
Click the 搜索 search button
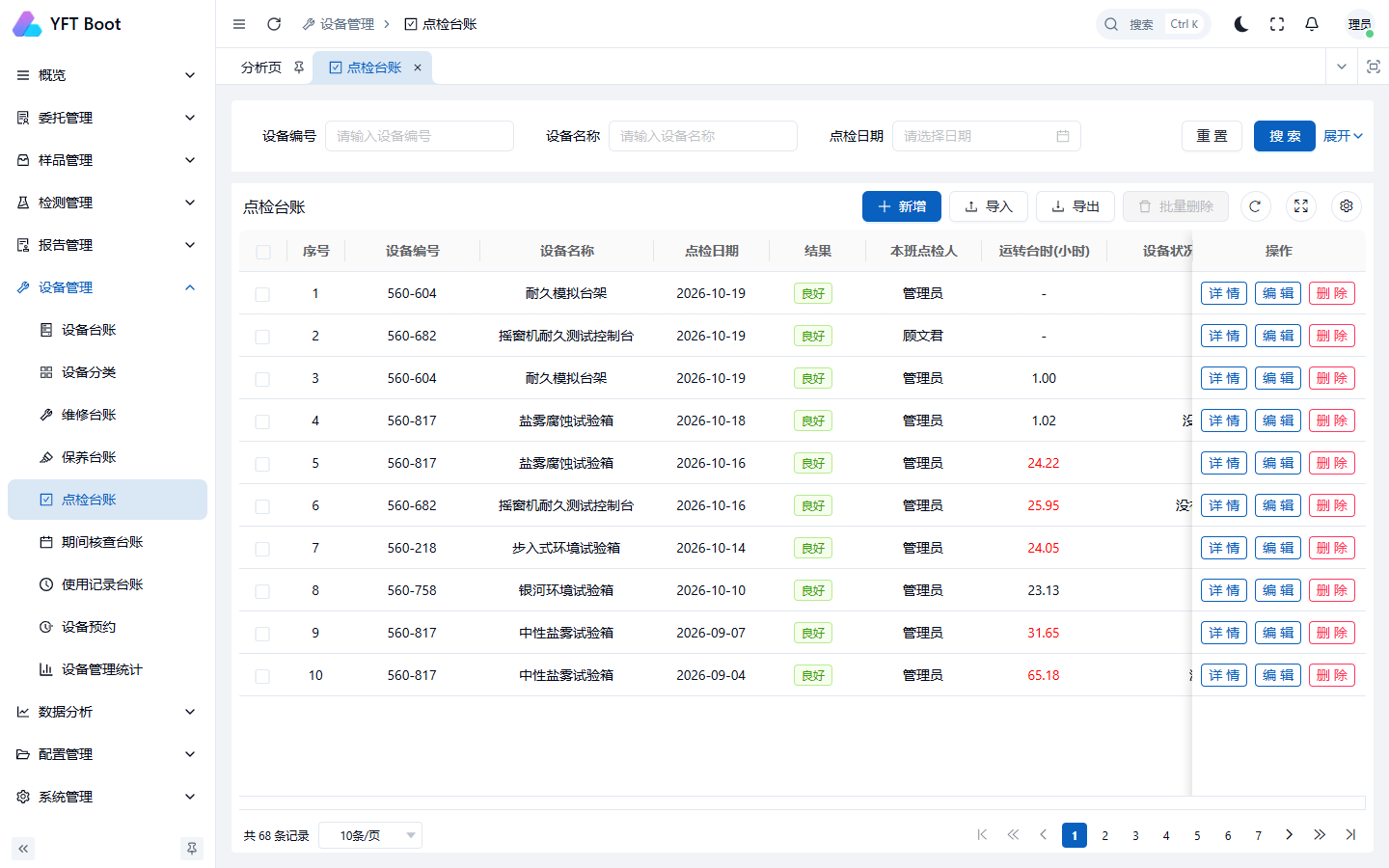(x=1285, y=136)
